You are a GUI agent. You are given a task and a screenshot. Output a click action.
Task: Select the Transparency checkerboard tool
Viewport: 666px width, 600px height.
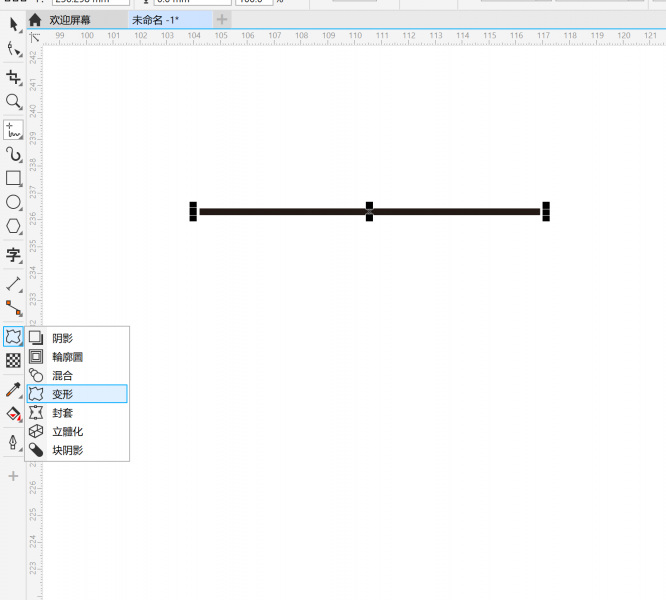[x=14, y=361]
